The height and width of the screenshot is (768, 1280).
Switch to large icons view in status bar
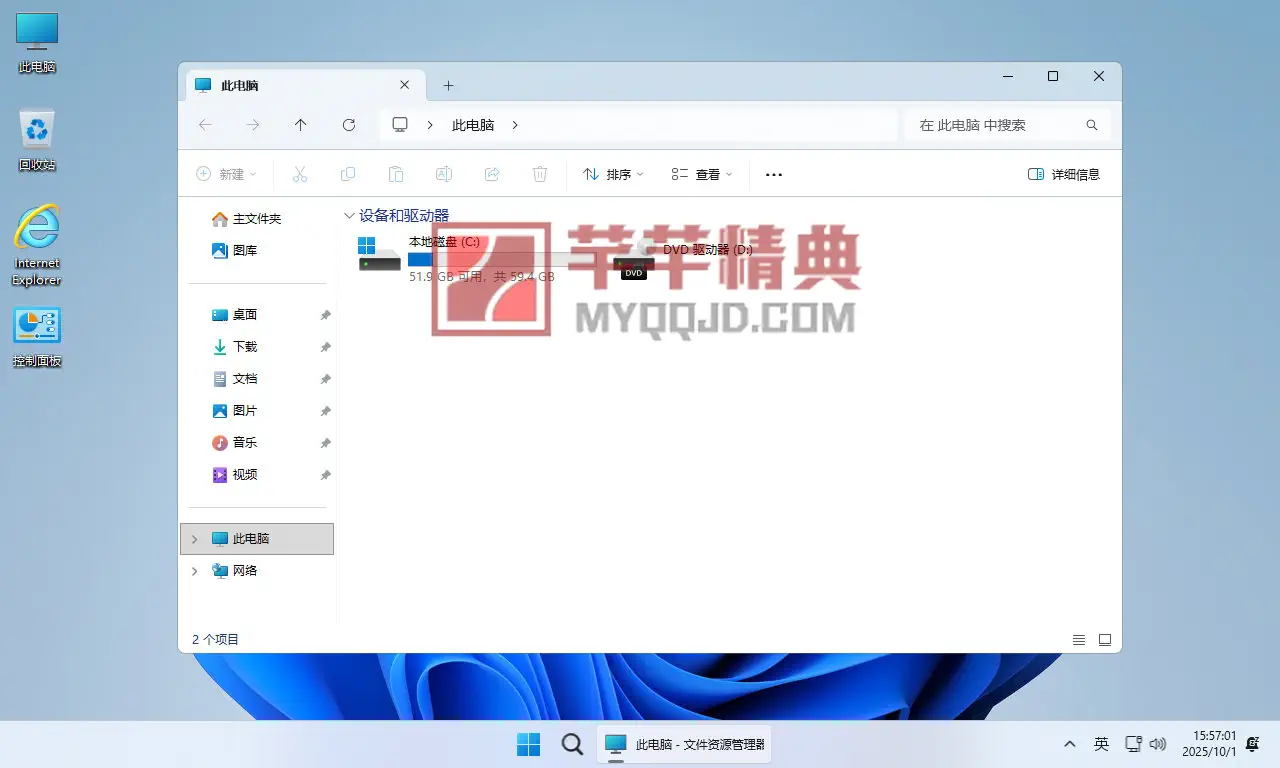[1105, 639]
